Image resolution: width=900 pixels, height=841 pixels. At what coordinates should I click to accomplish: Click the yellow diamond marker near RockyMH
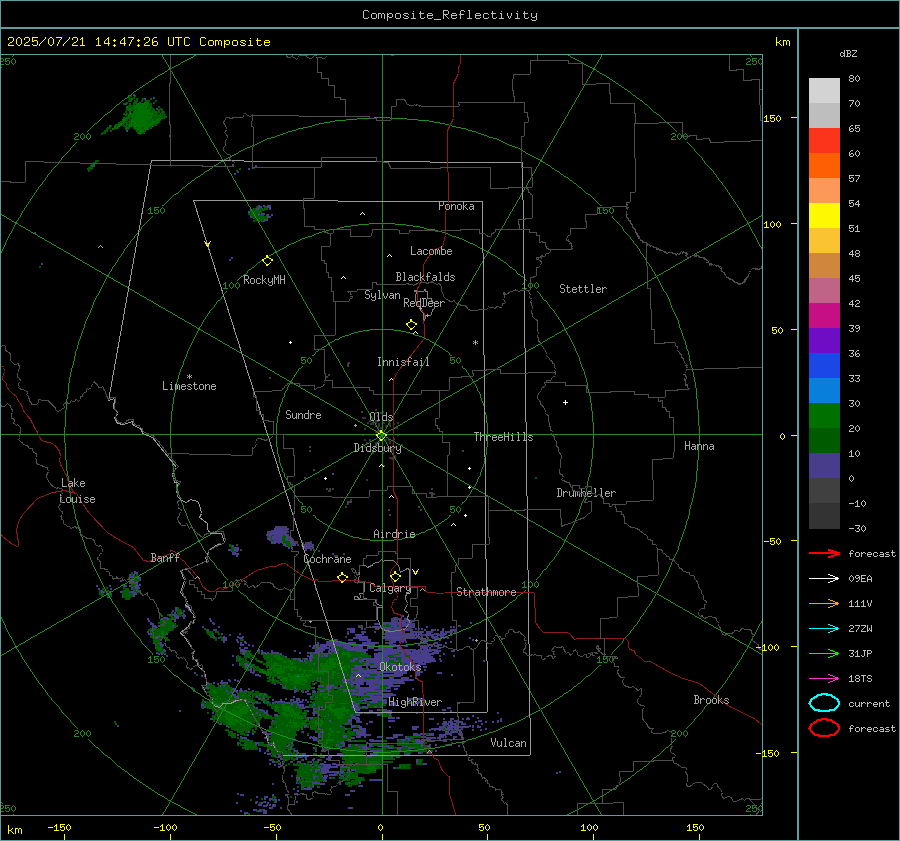[x=267, y=261]
